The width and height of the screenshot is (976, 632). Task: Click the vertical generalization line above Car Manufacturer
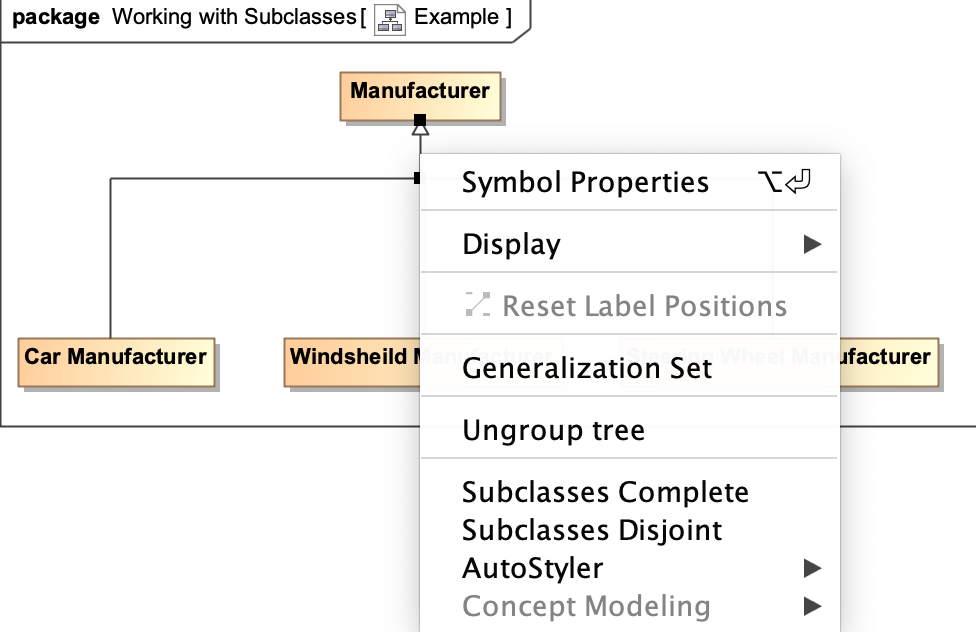[110, 260]
